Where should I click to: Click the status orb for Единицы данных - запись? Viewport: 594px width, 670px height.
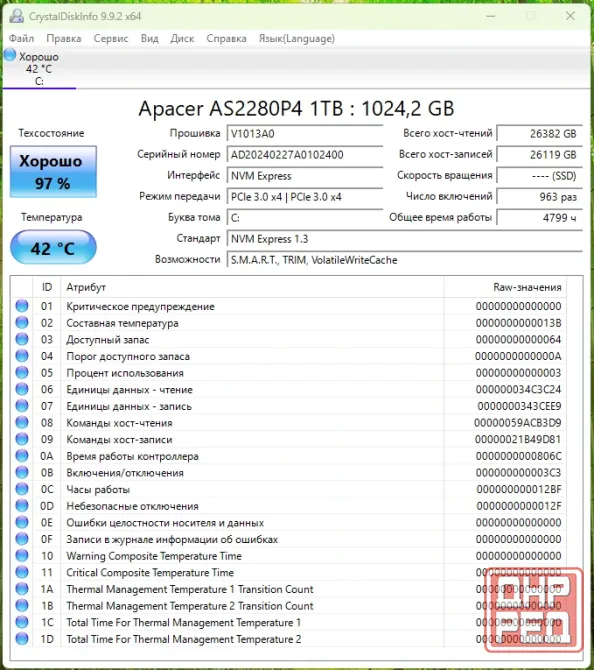[22, 406]
